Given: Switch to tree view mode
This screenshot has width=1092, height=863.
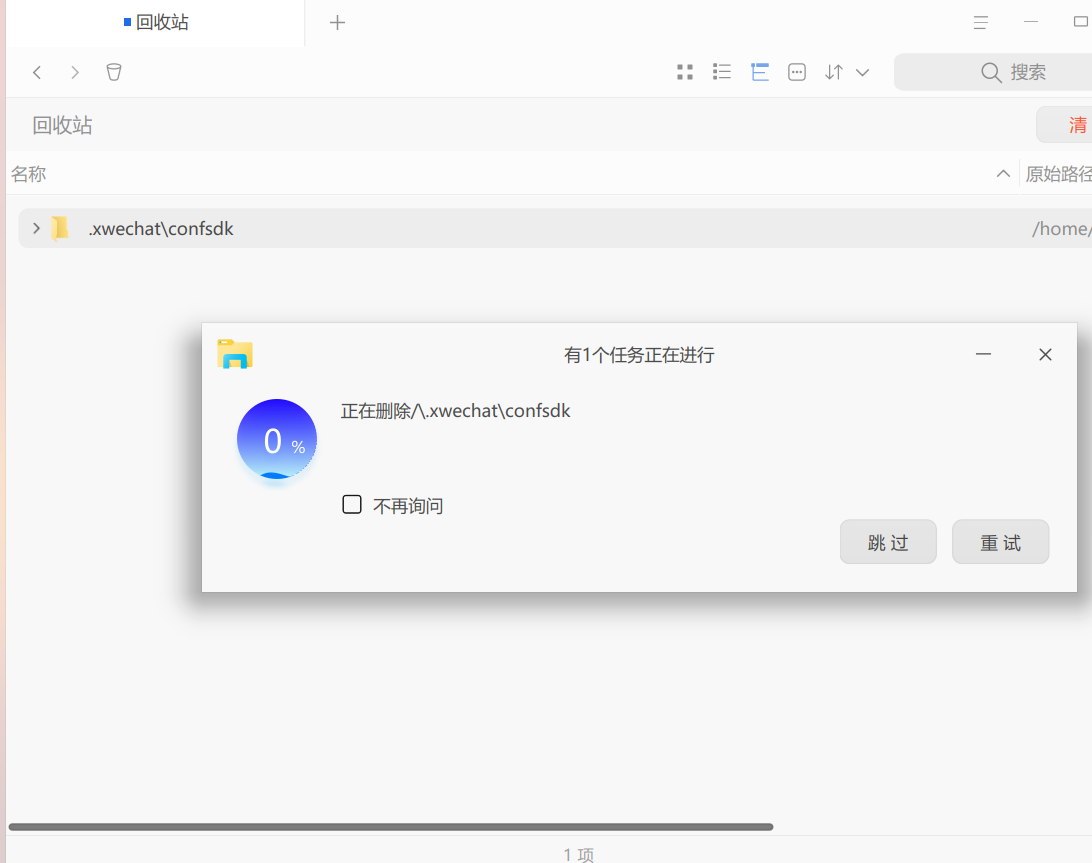Looking at the screenshot, I should pyautogui.click(x=760, y=72).
